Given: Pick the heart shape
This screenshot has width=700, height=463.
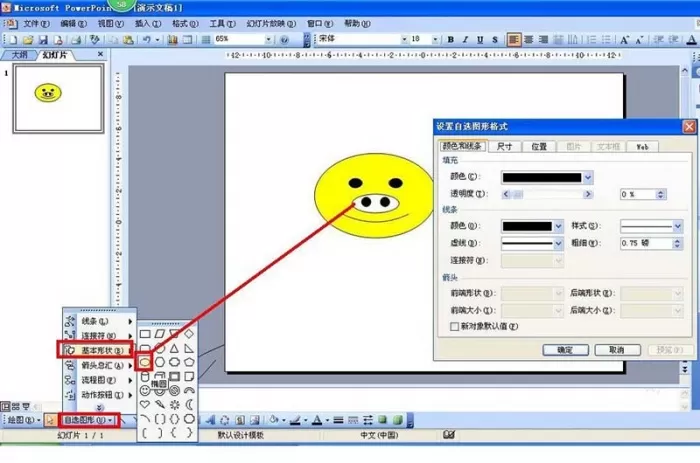Looking at the screenshot, I should pos(145,405).
